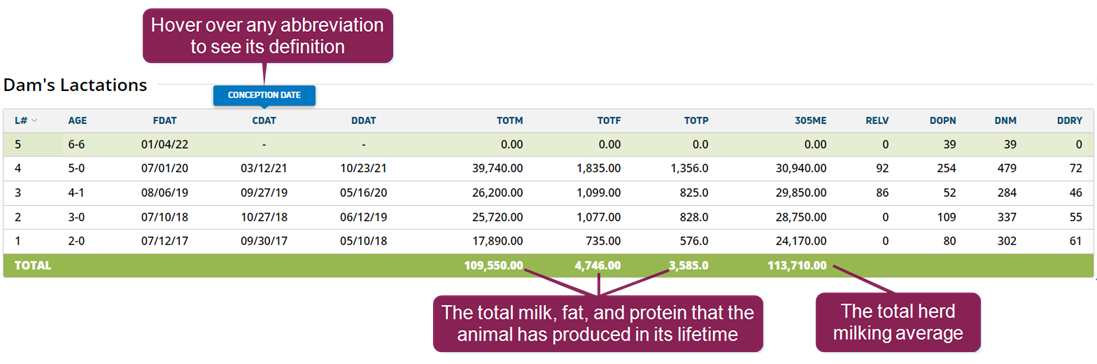Click the Conception Date tooltip
This screenshot has width=1097, height=364.
(x=264, y=95)
